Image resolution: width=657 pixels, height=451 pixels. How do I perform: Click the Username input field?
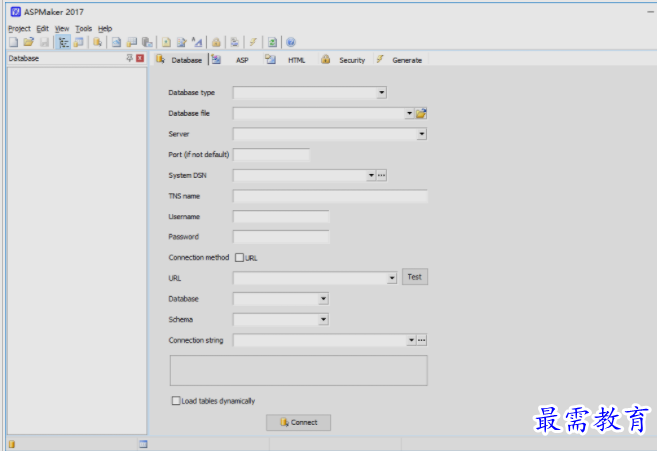click(281, 217)
